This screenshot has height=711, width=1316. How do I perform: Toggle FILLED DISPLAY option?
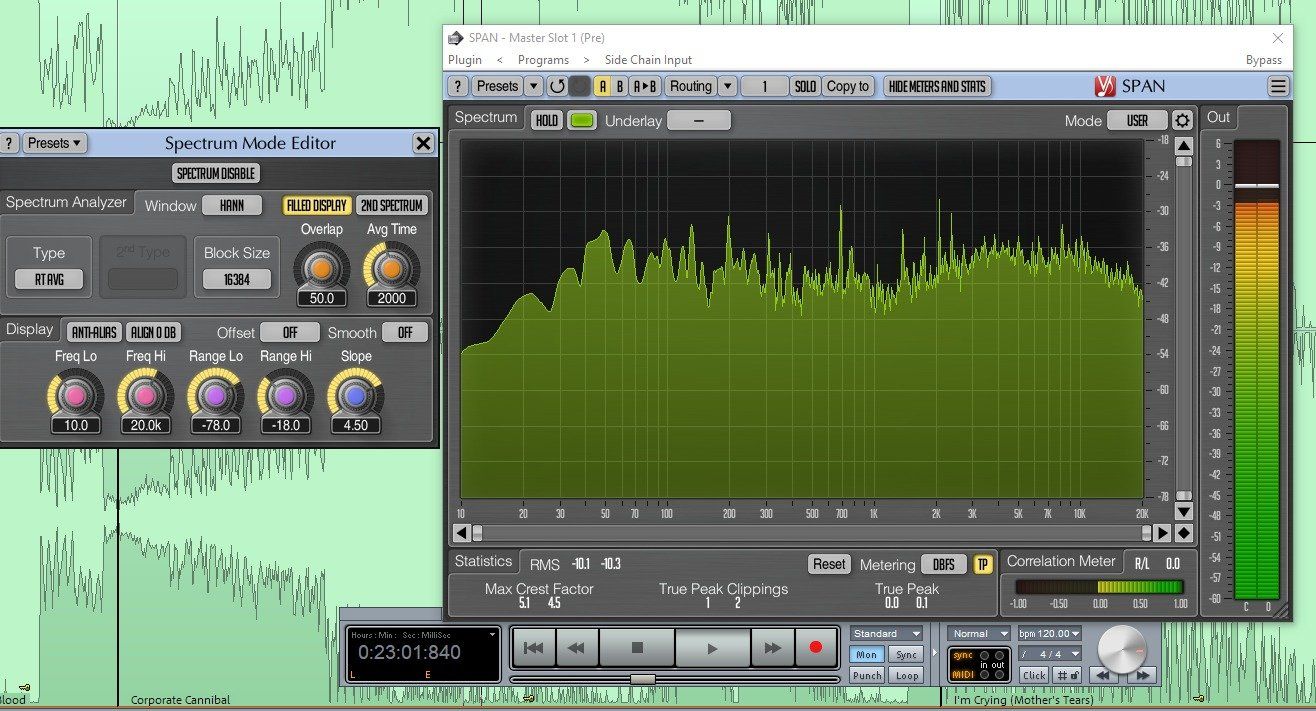[316, 206]
